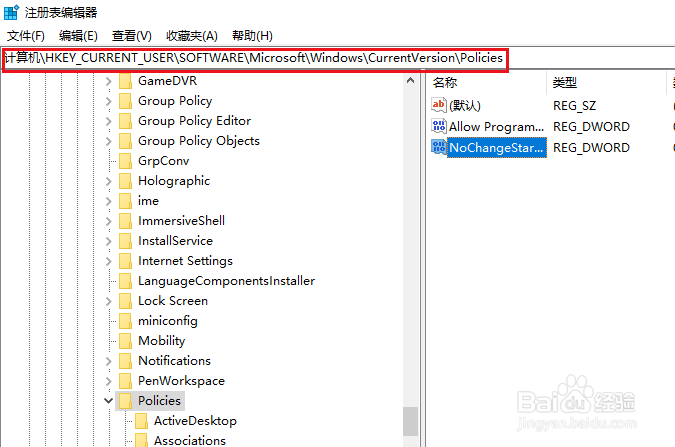The image size is (675, 447).
Task: Expand the Holographic key
Action: click(108, 181)
